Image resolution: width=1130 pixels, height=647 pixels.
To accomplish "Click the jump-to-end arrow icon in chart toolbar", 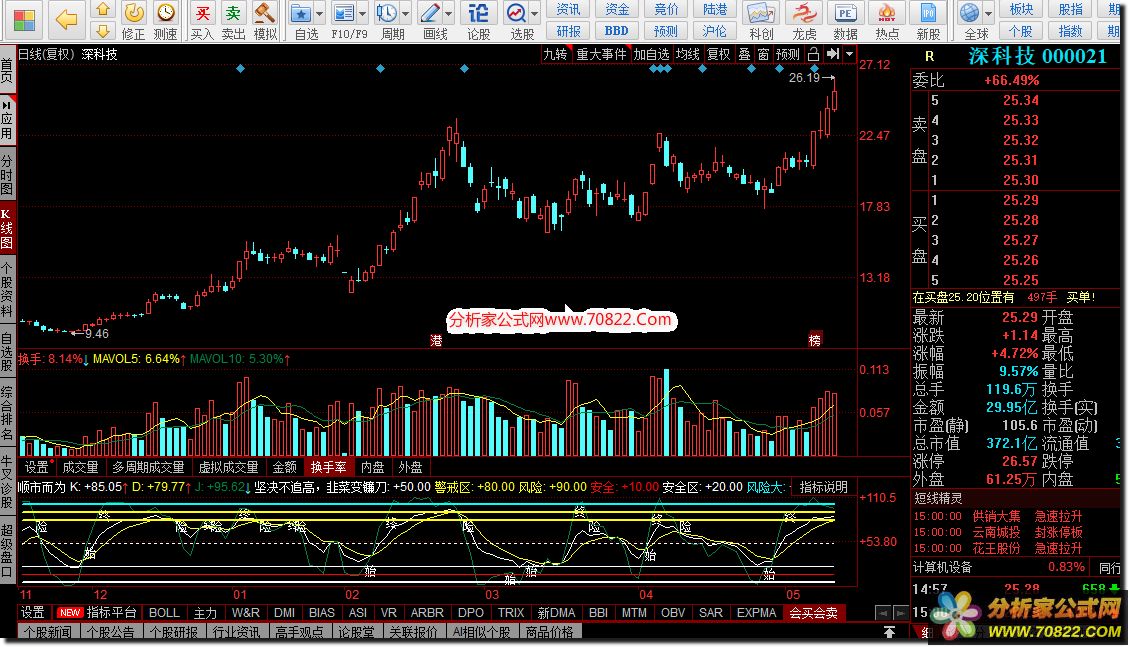I will 833,54.
